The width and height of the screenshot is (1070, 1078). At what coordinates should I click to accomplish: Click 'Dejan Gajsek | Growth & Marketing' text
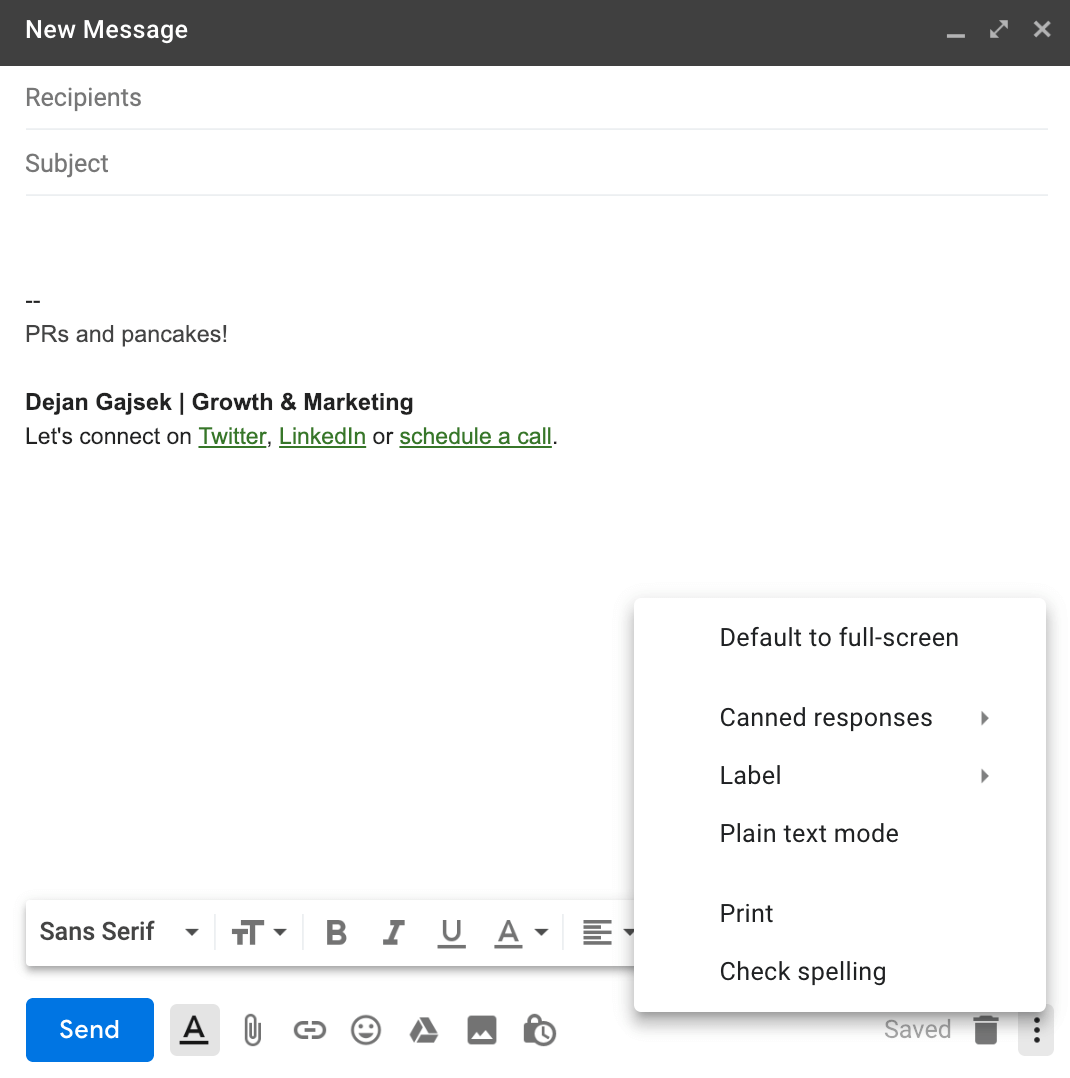click(219, 402)
